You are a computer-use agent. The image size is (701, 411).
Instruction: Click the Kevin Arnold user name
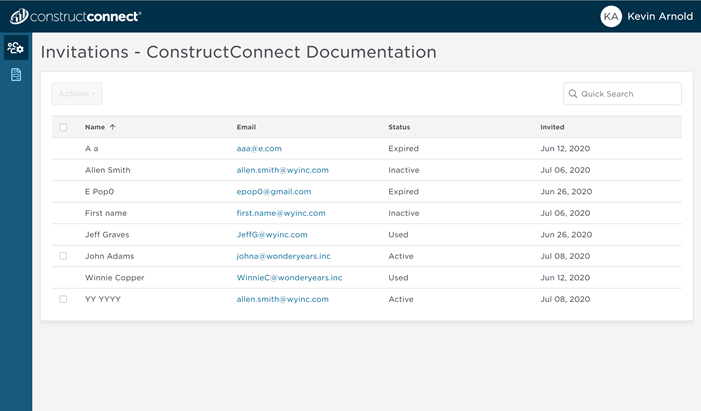click(660, 17)
